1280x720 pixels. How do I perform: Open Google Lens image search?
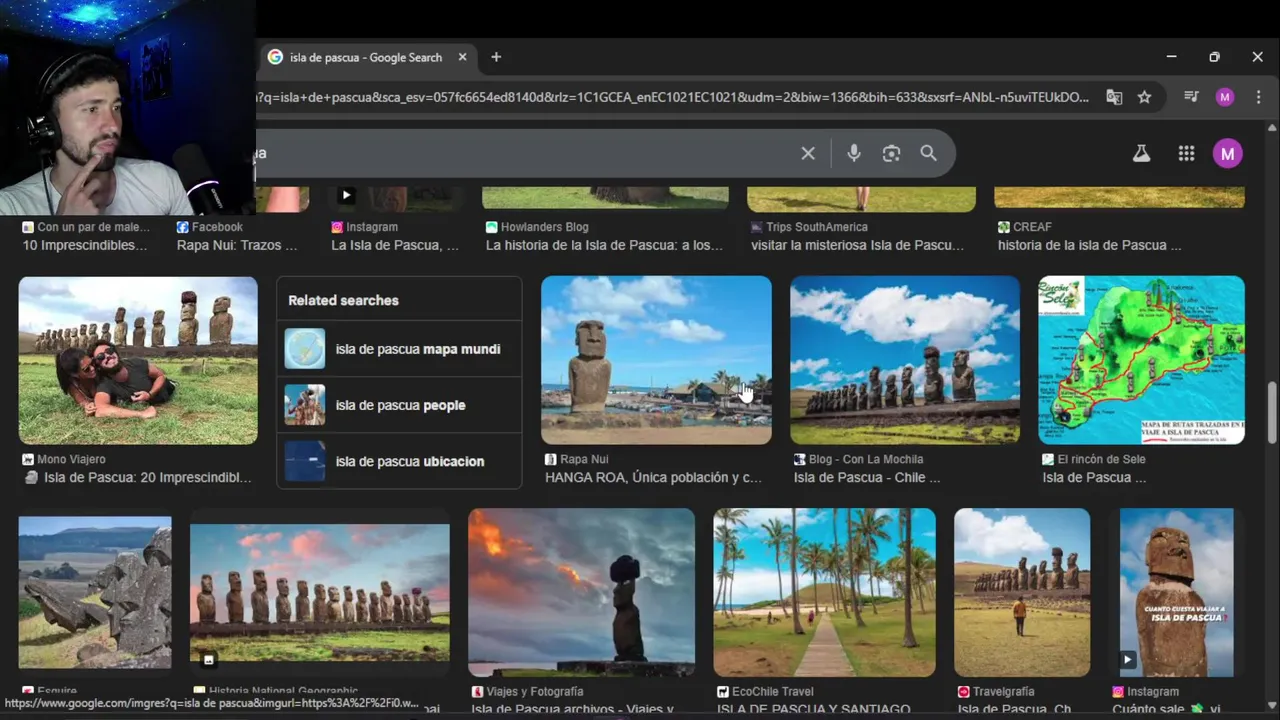click(x=891, y=153)
